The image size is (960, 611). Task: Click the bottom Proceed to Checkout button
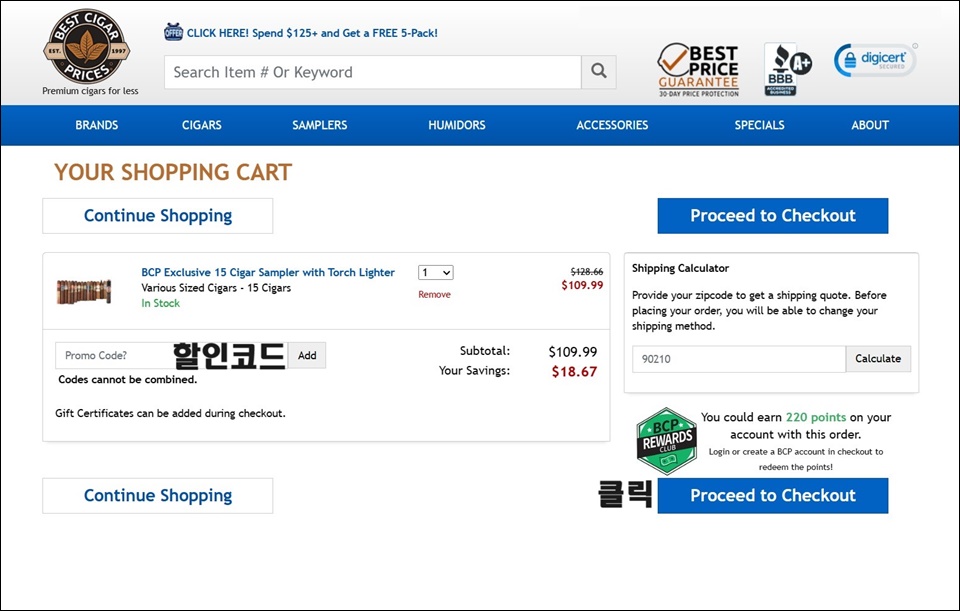pos(773,495)
